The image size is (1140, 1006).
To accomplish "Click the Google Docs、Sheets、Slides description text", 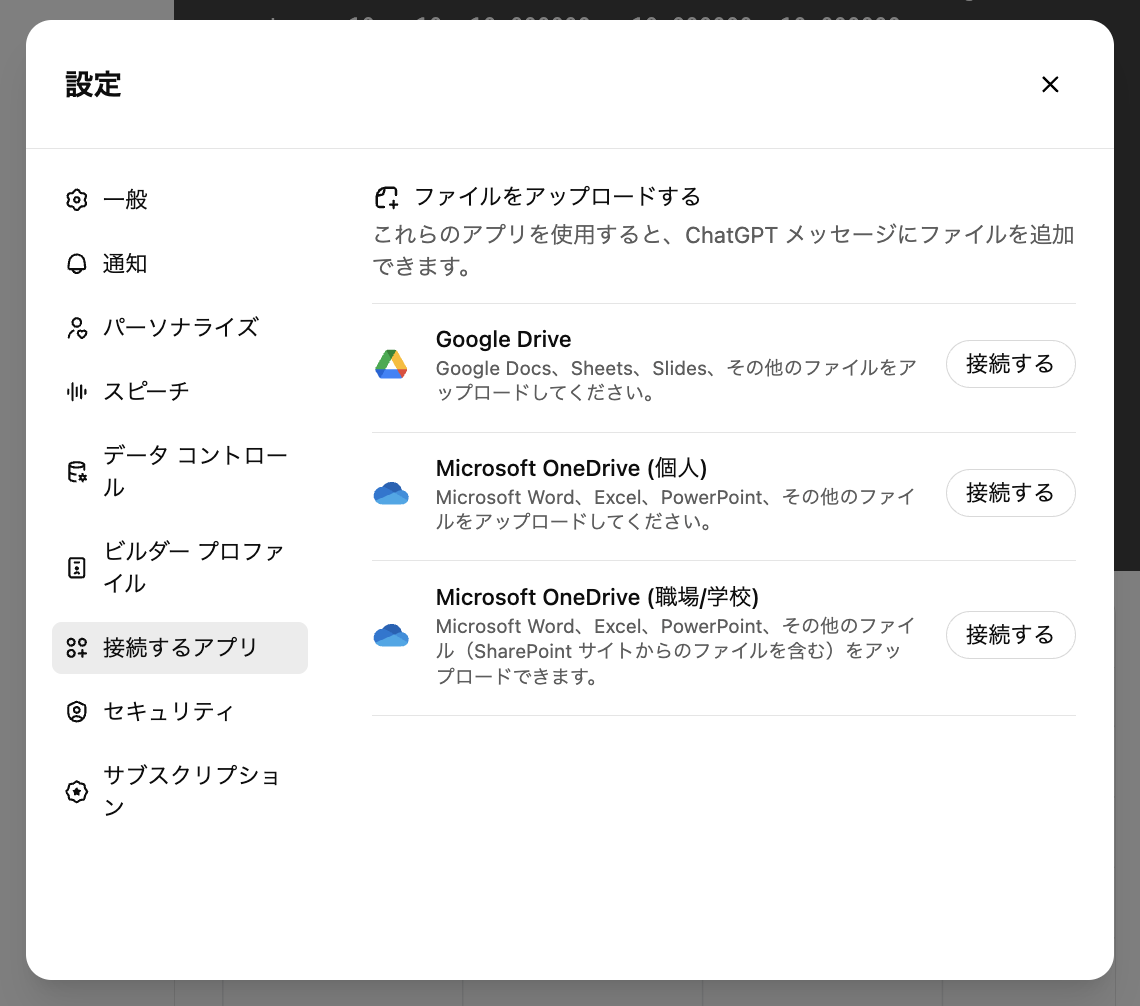I will coord(675,381).
